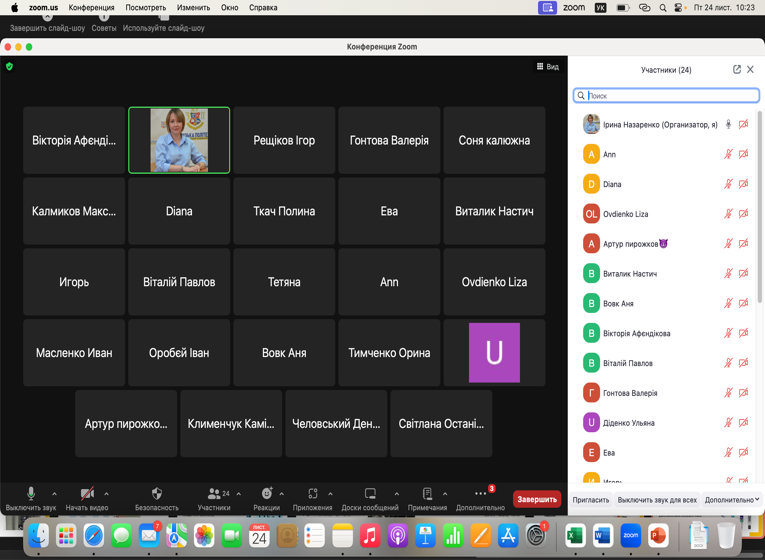This screenshot has height=560, width=765.
Task: Turn on camera with Начать видео
Action: tap(87, 494)
